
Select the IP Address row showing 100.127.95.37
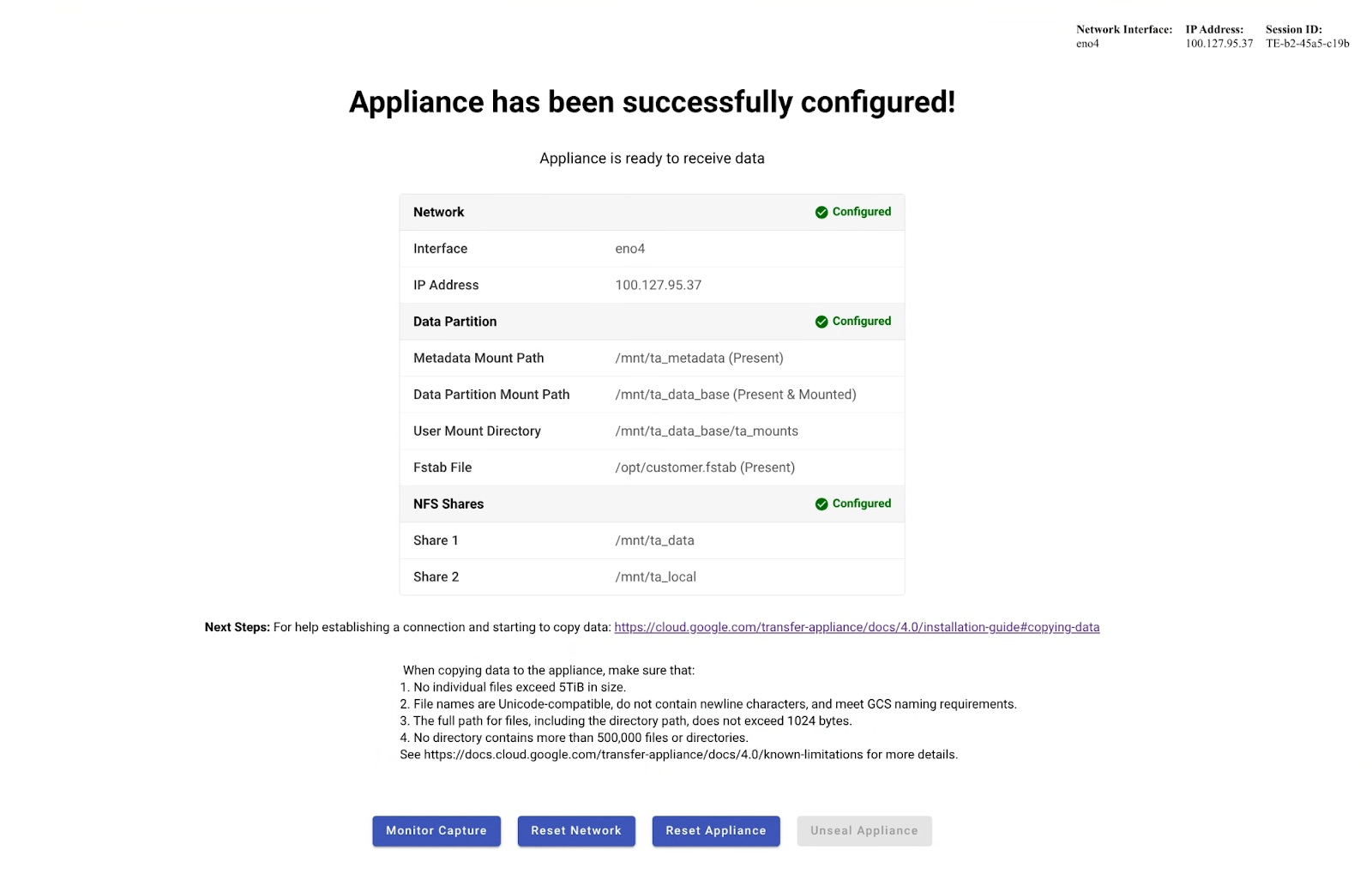[657, 284]
